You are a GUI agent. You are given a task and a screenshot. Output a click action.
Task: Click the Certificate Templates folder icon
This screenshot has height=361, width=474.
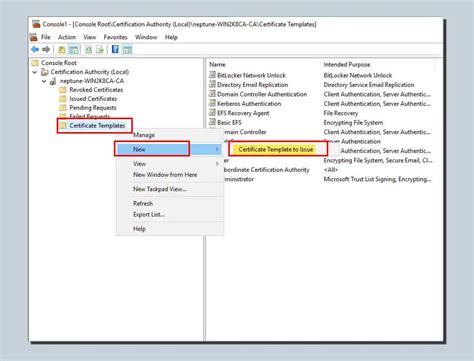coord(63,126)
